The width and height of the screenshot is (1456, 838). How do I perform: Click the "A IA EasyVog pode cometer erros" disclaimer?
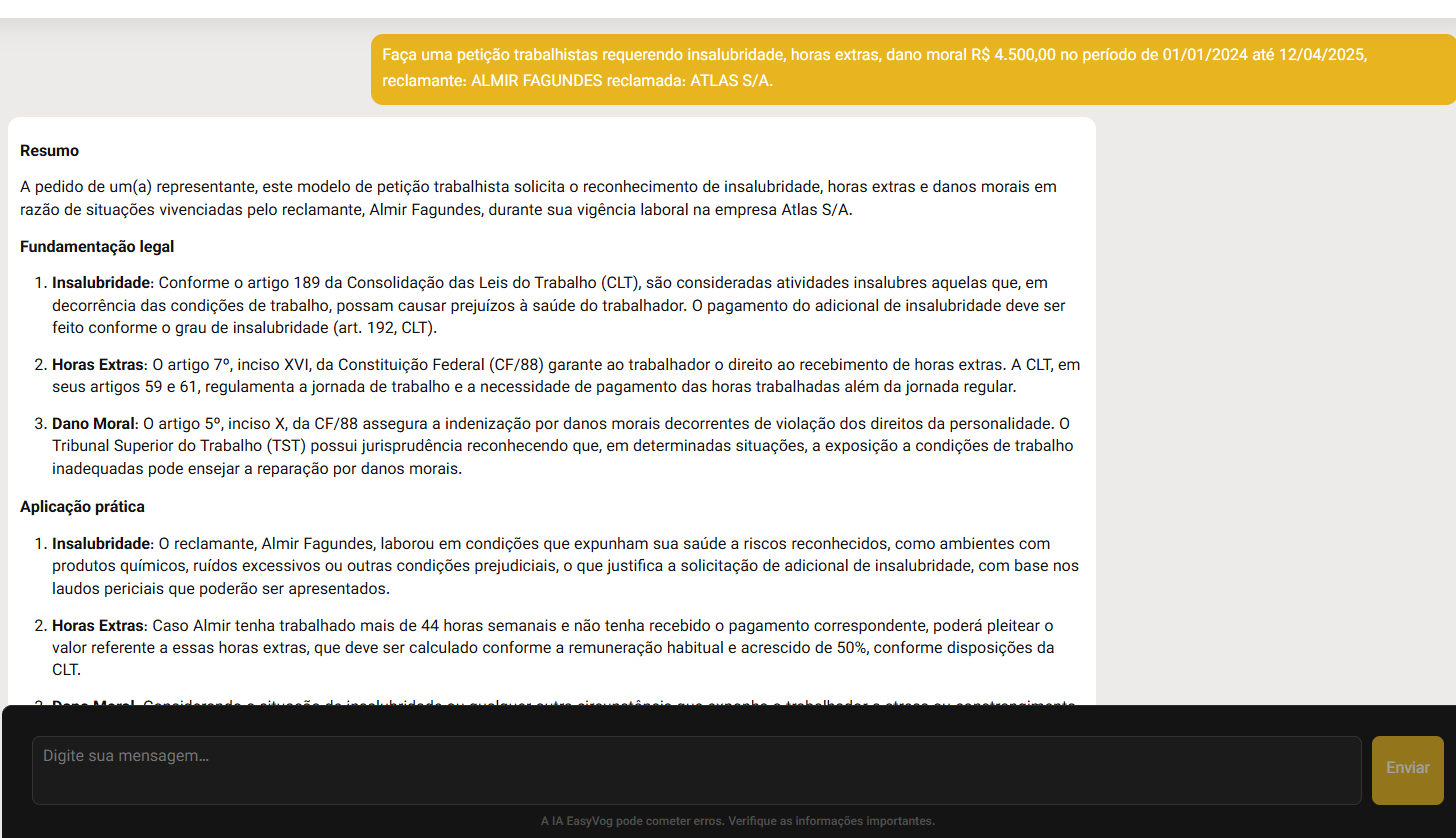[737, 821]
